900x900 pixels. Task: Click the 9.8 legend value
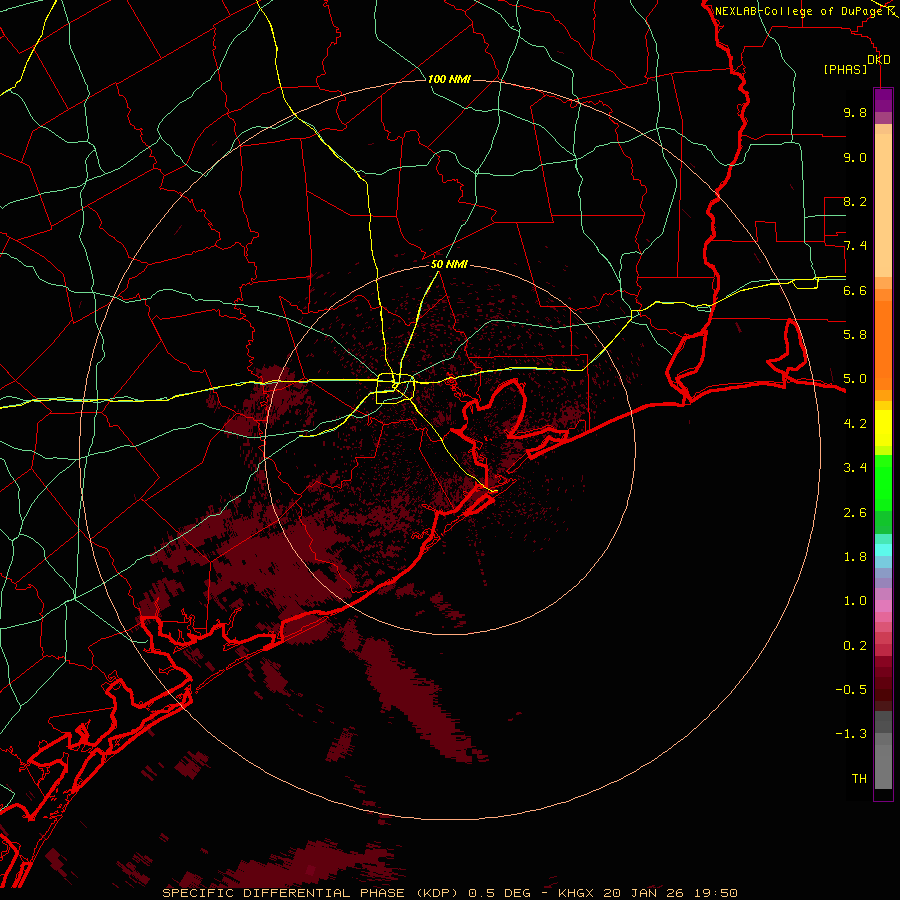[855, 112]
